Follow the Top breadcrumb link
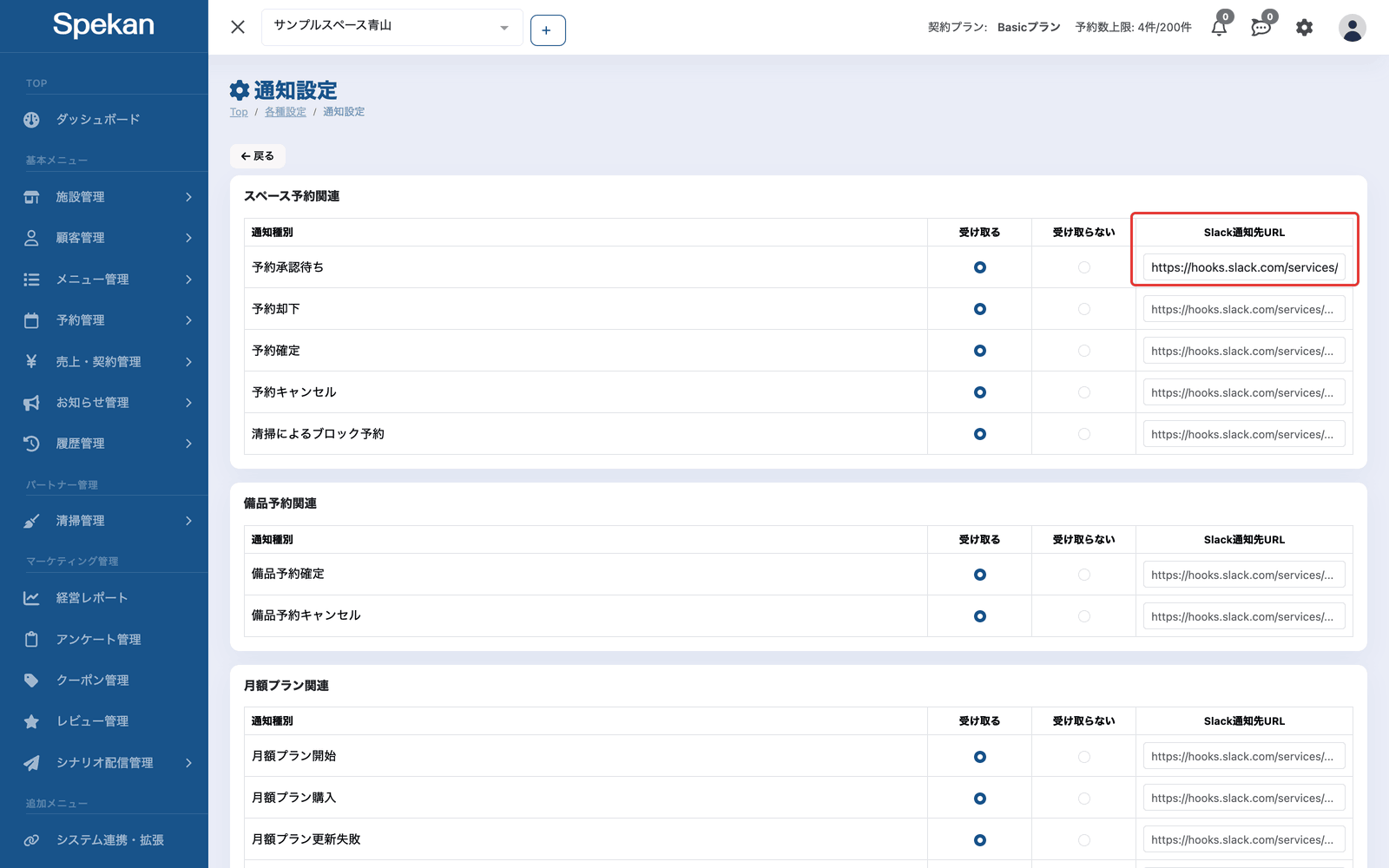 (239, 112)
